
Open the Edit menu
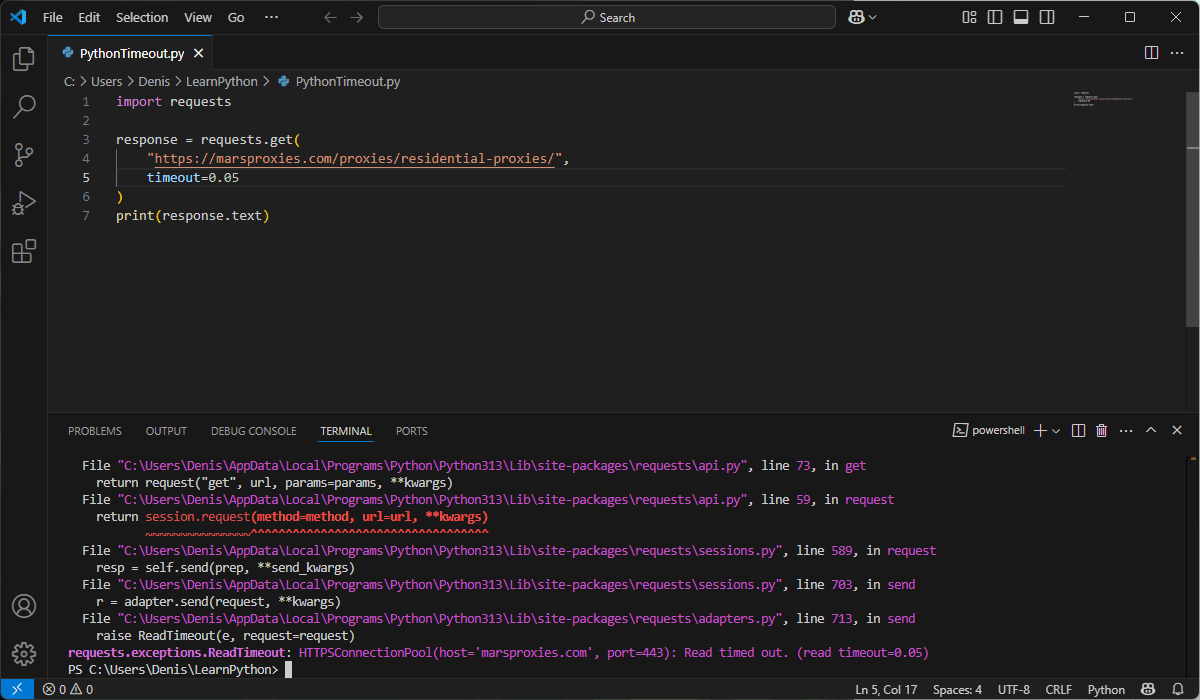tap(89, 17)
